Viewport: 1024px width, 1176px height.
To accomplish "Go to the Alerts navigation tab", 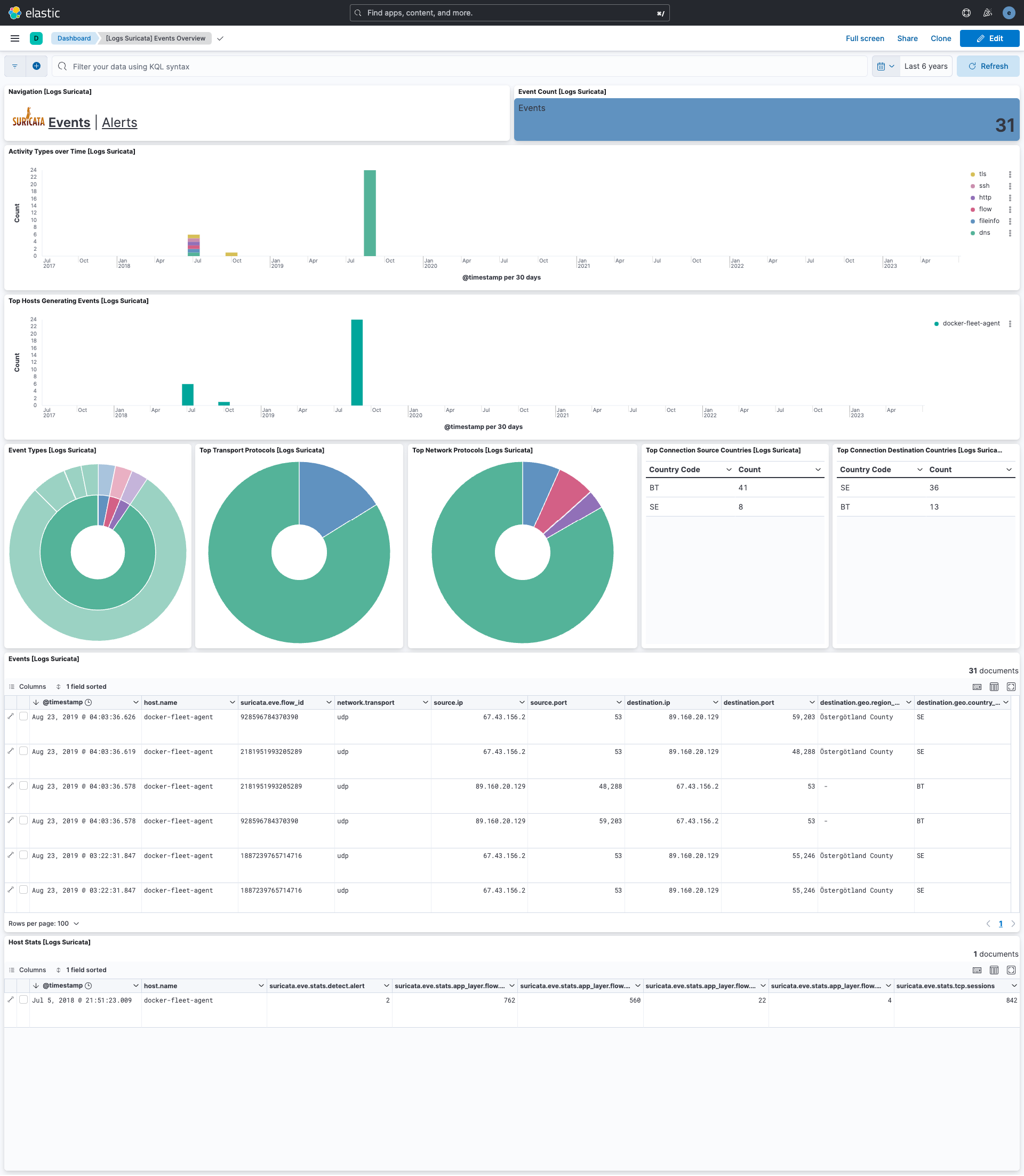I will point(119,122).
